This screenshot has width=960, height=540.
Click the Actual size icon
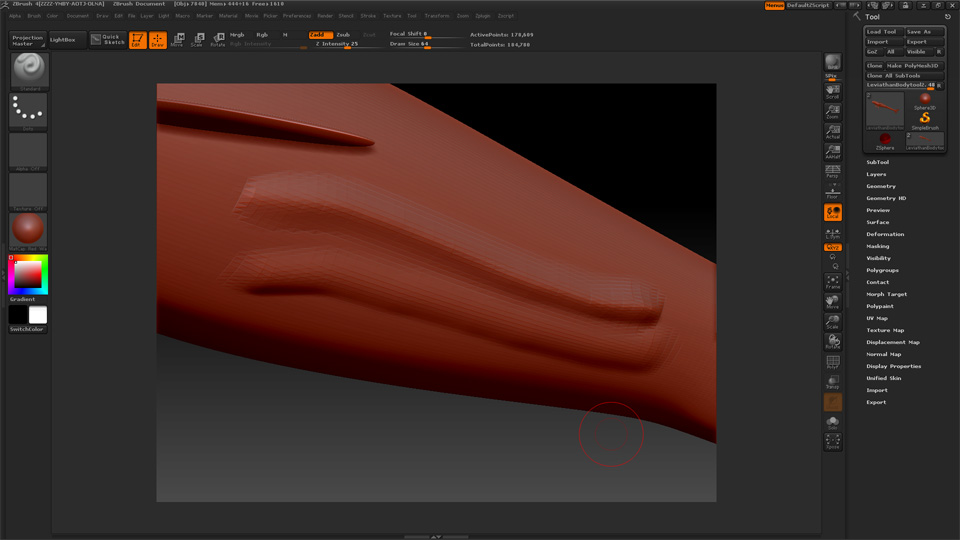click(833, 131)
